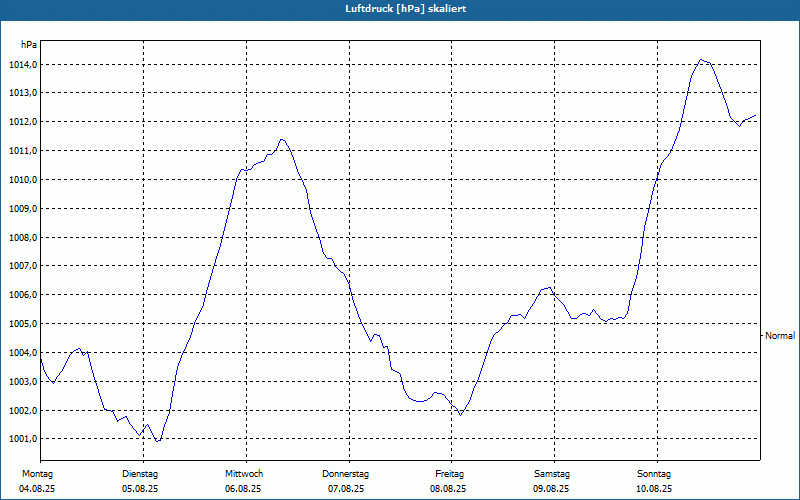Screen dimensions: 800x500
Task: Click the date 05.08.25
Action: coord(140,489)
